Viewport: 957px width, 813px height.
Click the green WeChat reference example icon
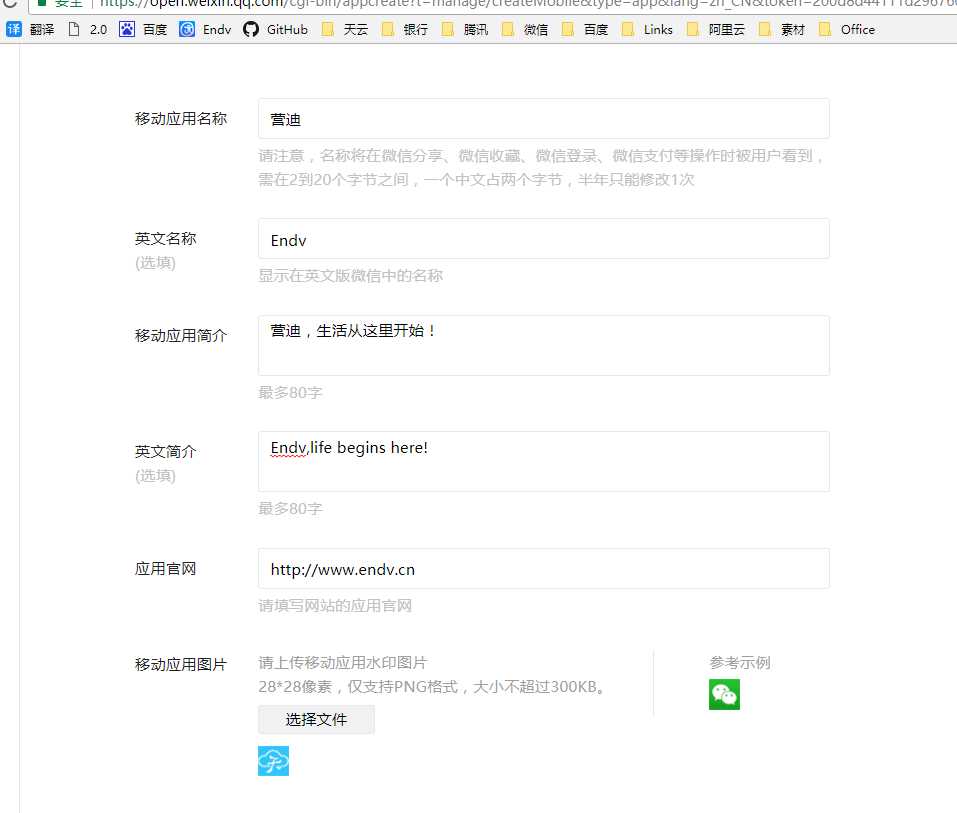click(x=724, y=695)
